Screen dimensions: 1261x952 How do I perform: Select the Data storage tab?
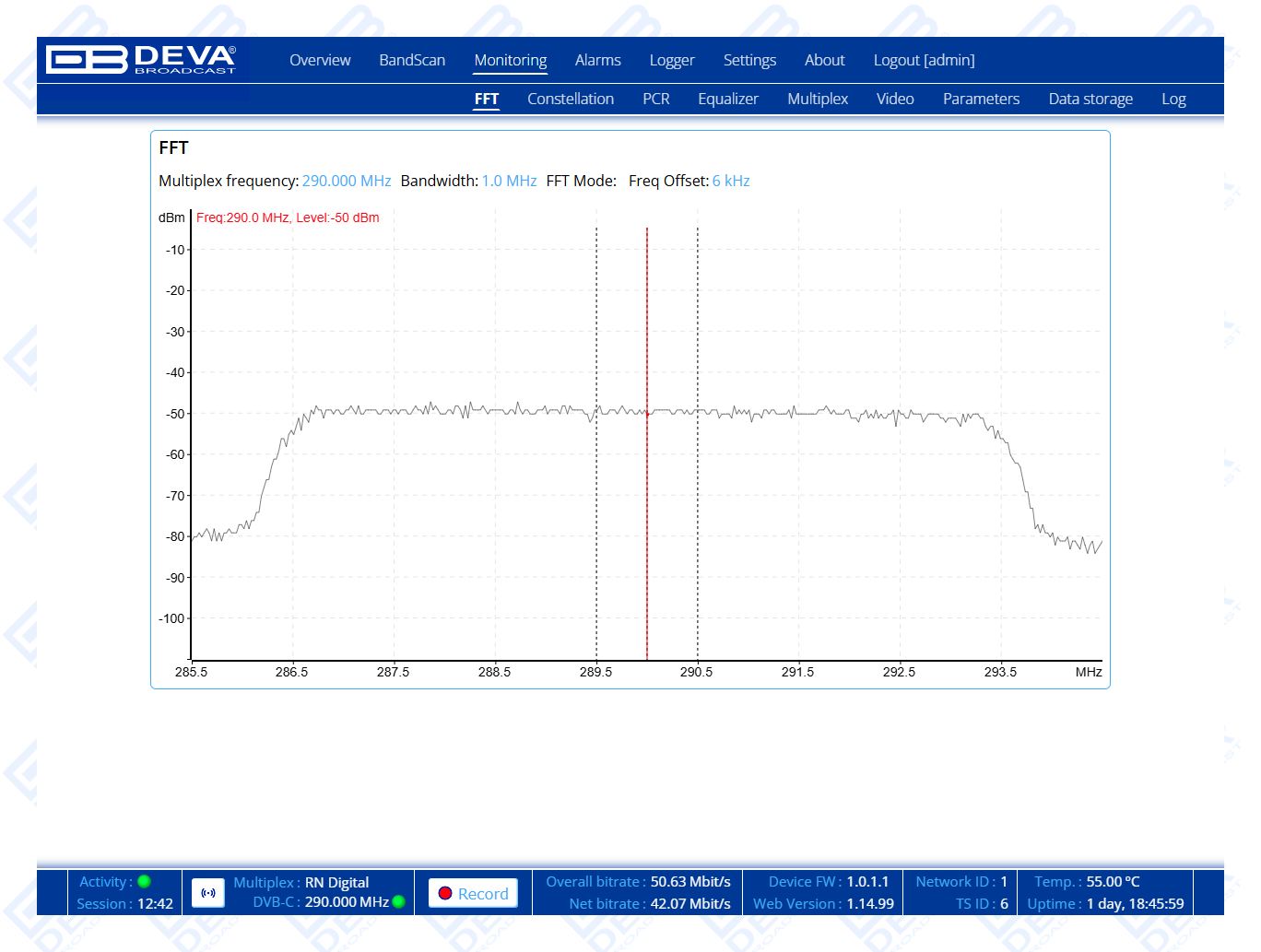[x=1090, y=100]
